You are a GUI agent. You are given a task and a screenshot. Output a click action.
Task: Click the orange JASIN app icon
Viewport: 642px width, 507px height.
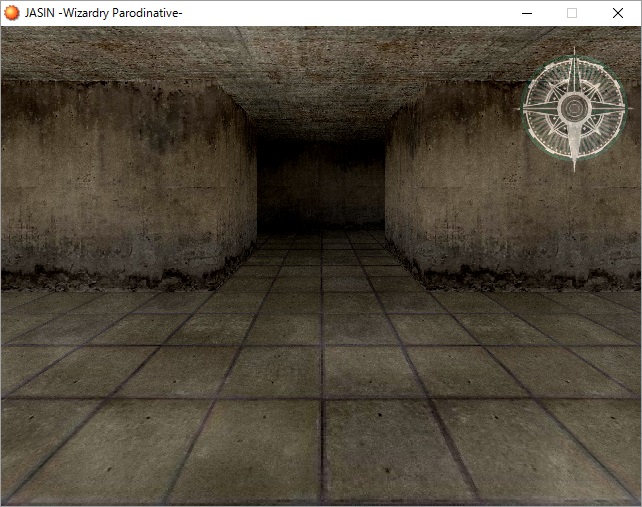12,13
